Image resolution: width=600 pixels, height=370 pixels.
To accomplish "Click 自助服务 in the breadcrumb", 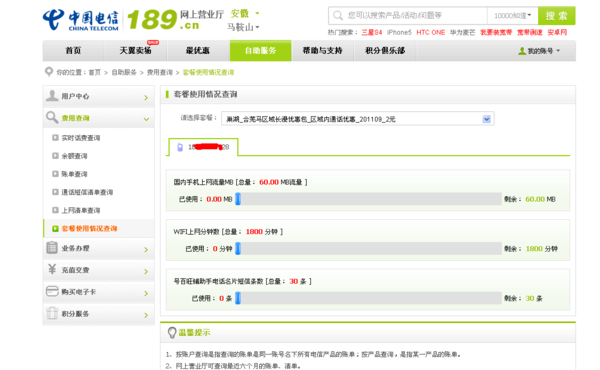I will [124, 72].
